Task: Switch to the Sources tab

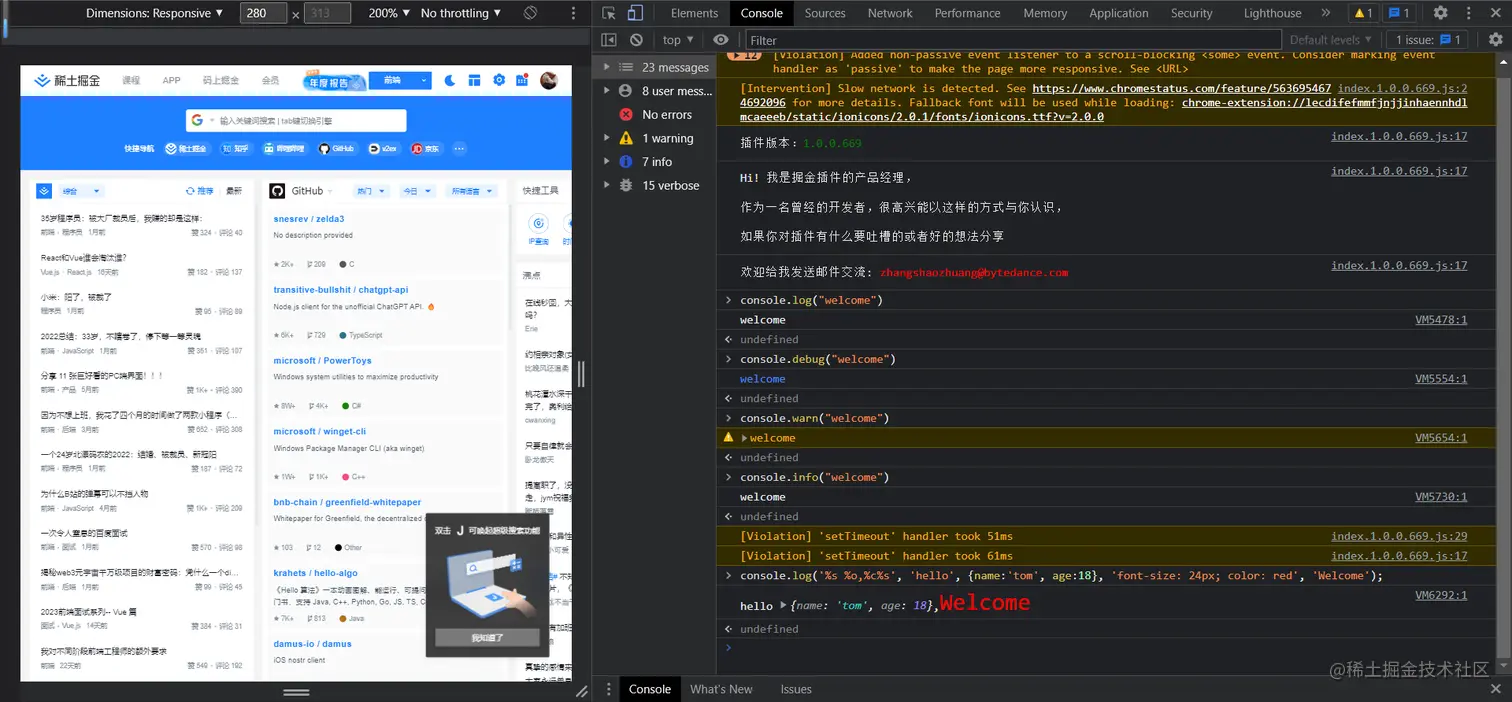Action: pos(825,13)
